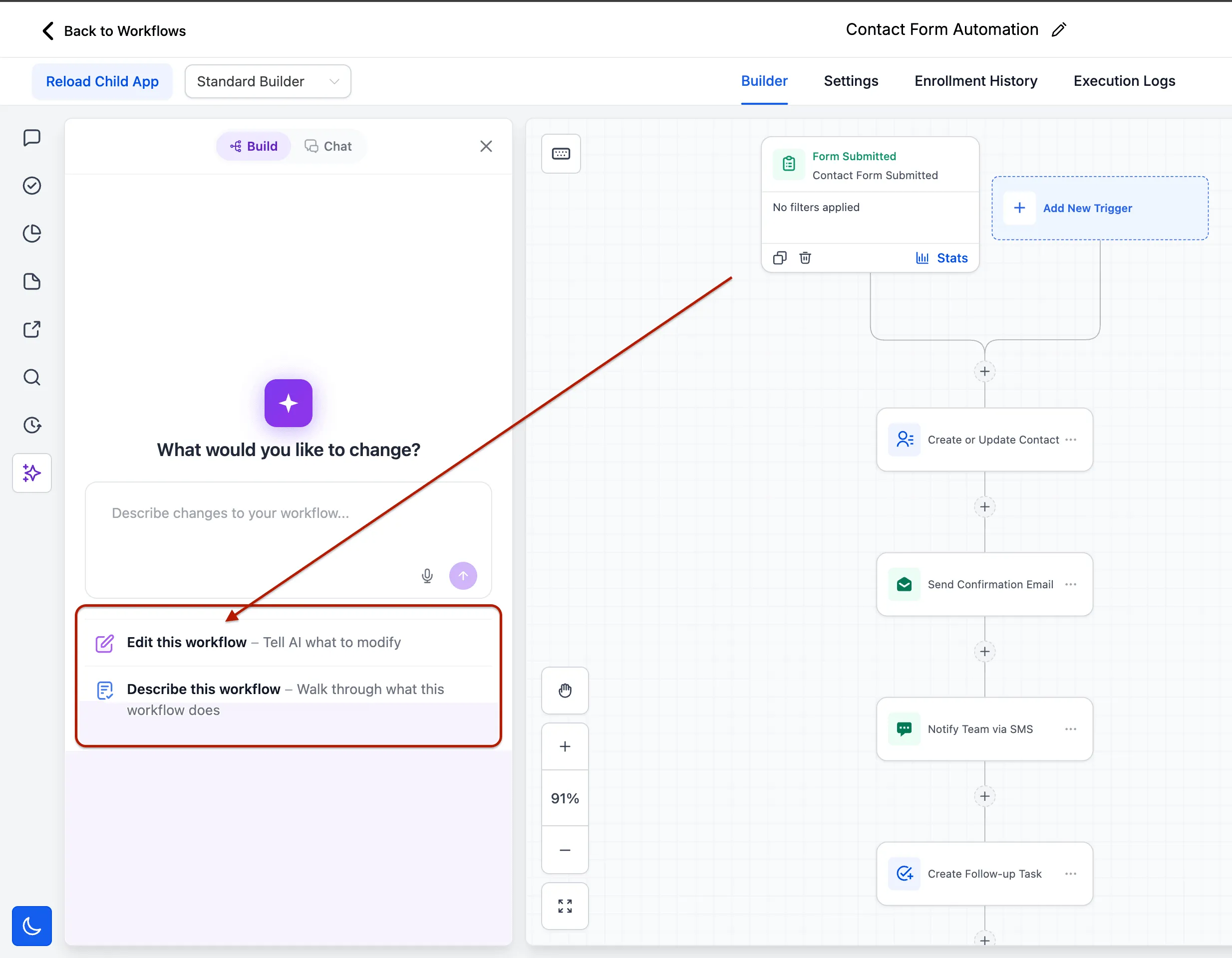The width and height of the screenshot is (1232, 958).
Task: Open the search sidebar icon
Action: point(32,377)
